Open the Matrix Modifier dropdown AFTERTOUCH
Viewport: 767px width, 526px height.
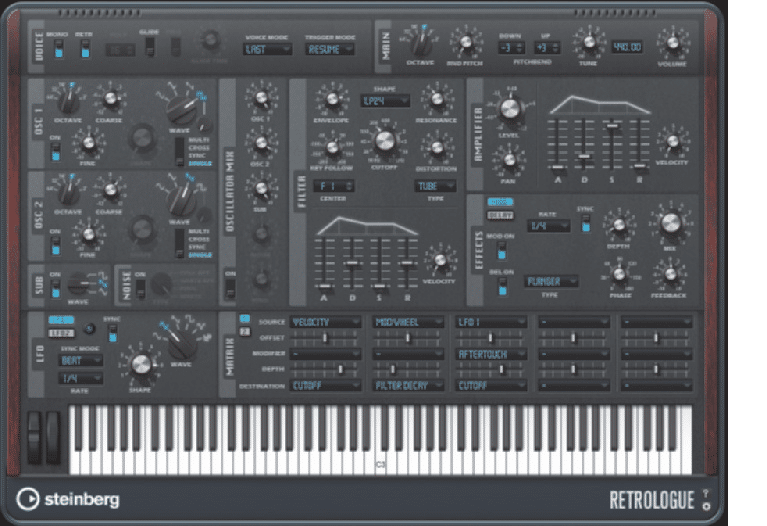click(x=491, y=354)
